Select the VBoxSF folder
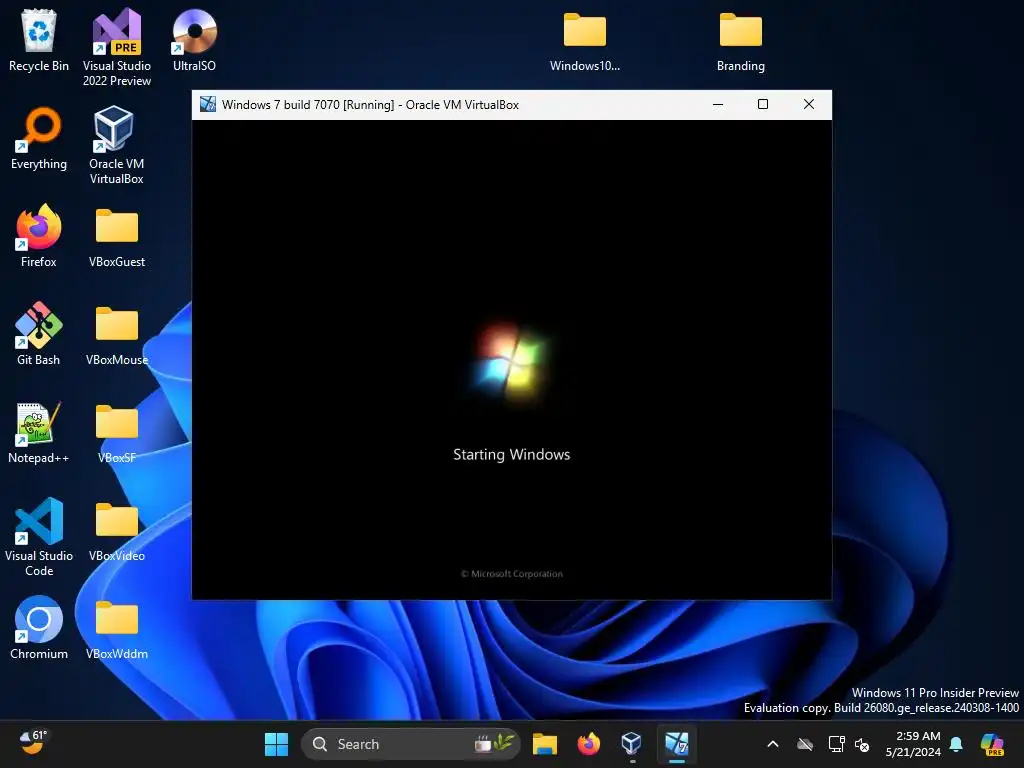Viewport: 1024px width, 768px height. tap(116, 434)
